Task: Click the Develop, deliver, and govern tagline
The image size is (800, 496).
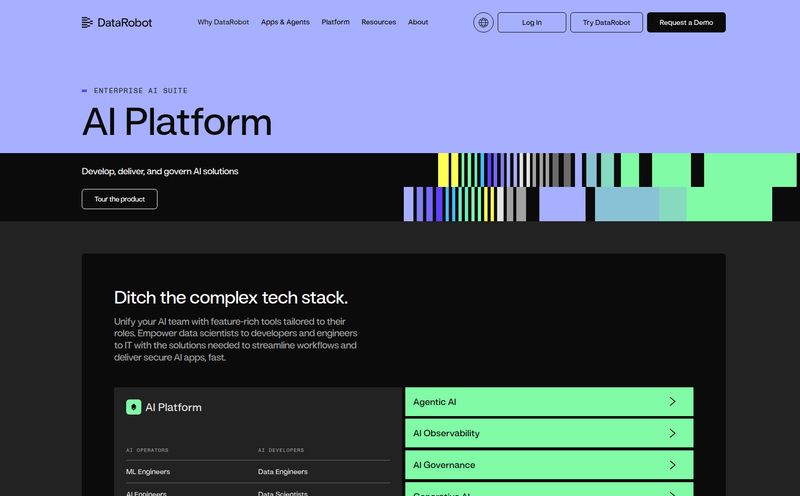Action: point(160,171)
